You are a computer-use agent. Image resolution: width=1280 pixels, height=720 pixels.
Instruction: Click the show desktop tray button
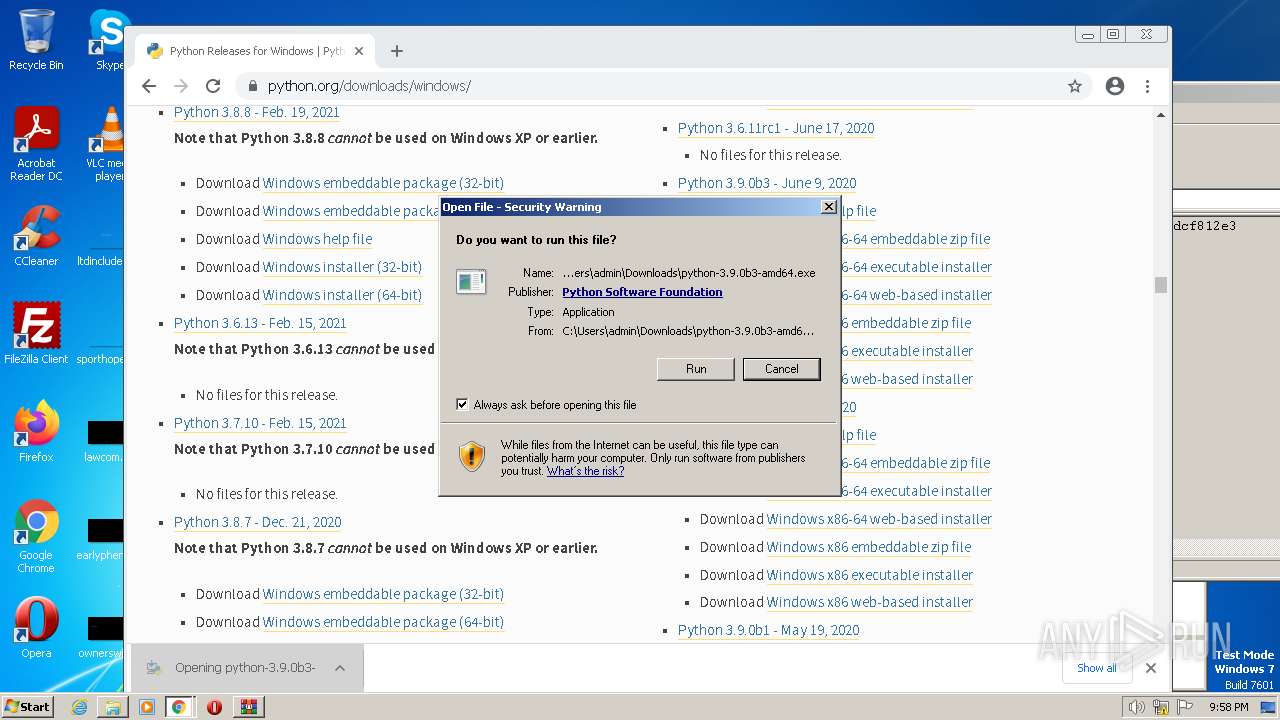click(x=1268, y=707)
